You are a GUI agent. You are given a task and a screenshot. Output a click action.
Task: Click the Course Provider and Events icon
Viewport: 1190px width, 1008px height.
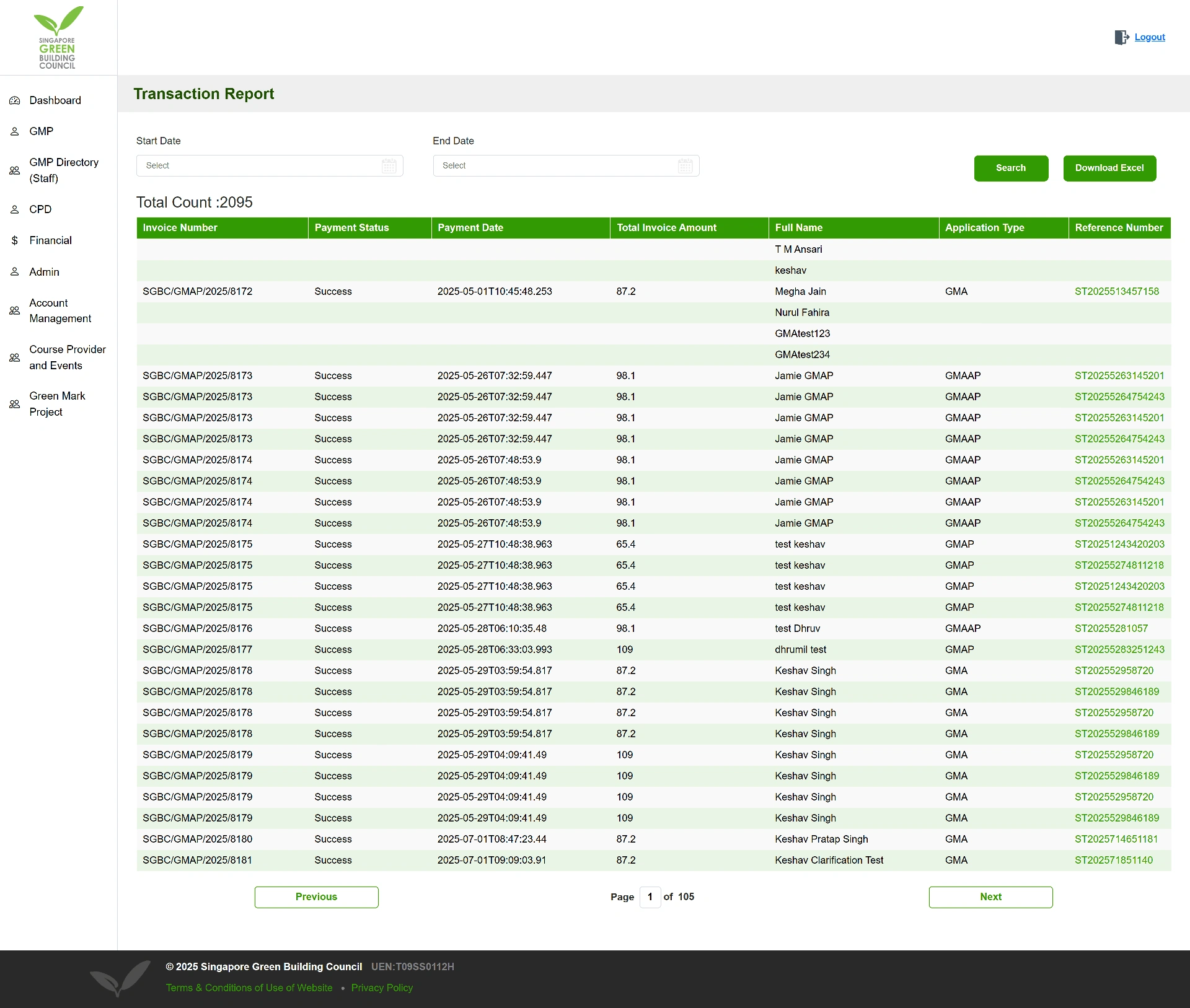[x=15, y=357]
